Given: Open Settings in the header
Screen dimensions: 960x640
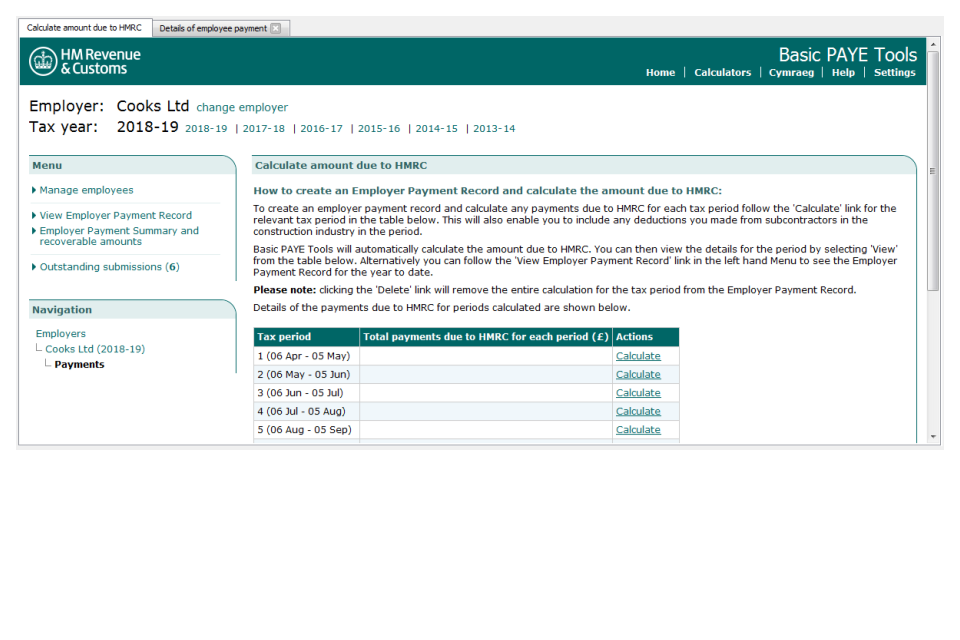Looking at the screenshot, I should (x=894, y=72).
